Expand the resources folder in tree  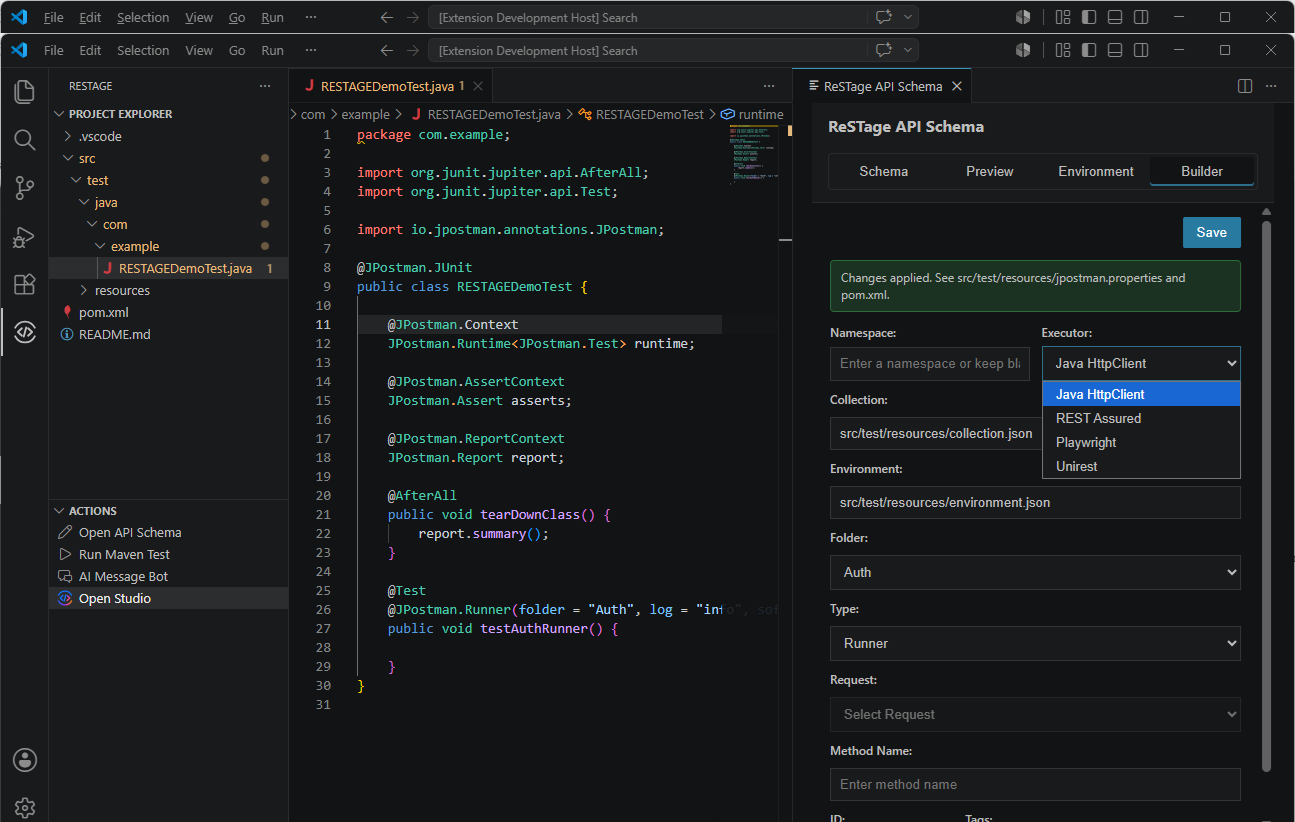(x=122, y=290)
